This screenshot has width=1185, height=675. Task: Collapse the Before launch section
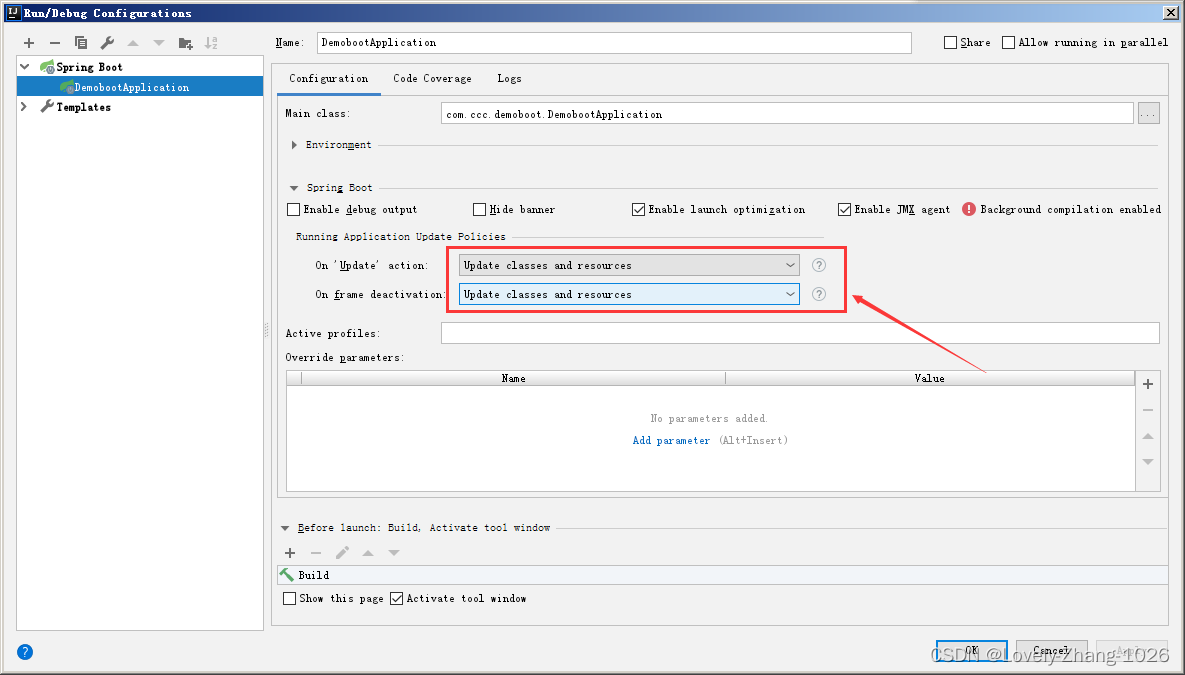click(285, 528)
